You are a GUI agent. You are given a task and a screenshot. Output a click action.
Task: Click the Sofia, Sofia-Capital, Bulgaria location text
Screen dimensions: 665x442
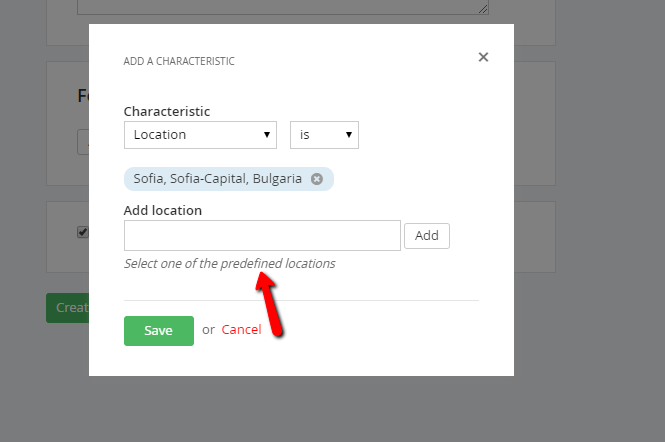(218, 179)
